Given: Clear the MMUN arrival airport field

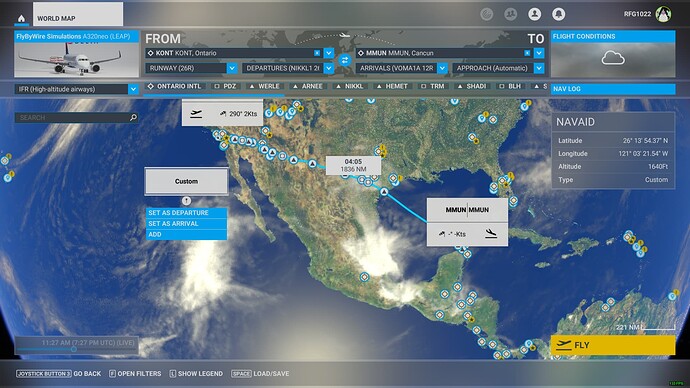Looking at the screenshot, I should [527, 53].
